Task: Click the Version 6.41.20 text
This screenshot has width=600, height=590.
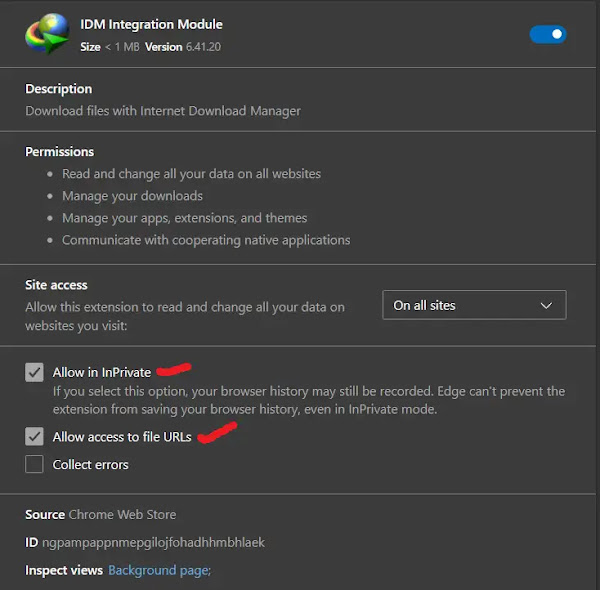Action: (x=182, y=46)
